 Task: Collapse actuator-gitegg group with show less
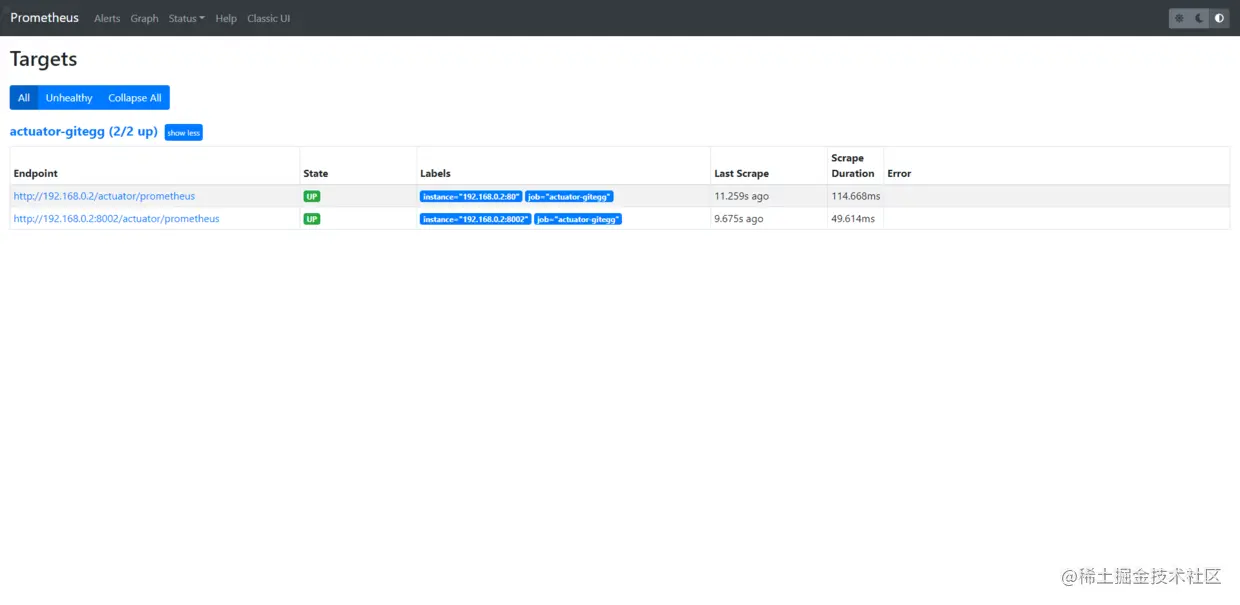click(184, 132)
